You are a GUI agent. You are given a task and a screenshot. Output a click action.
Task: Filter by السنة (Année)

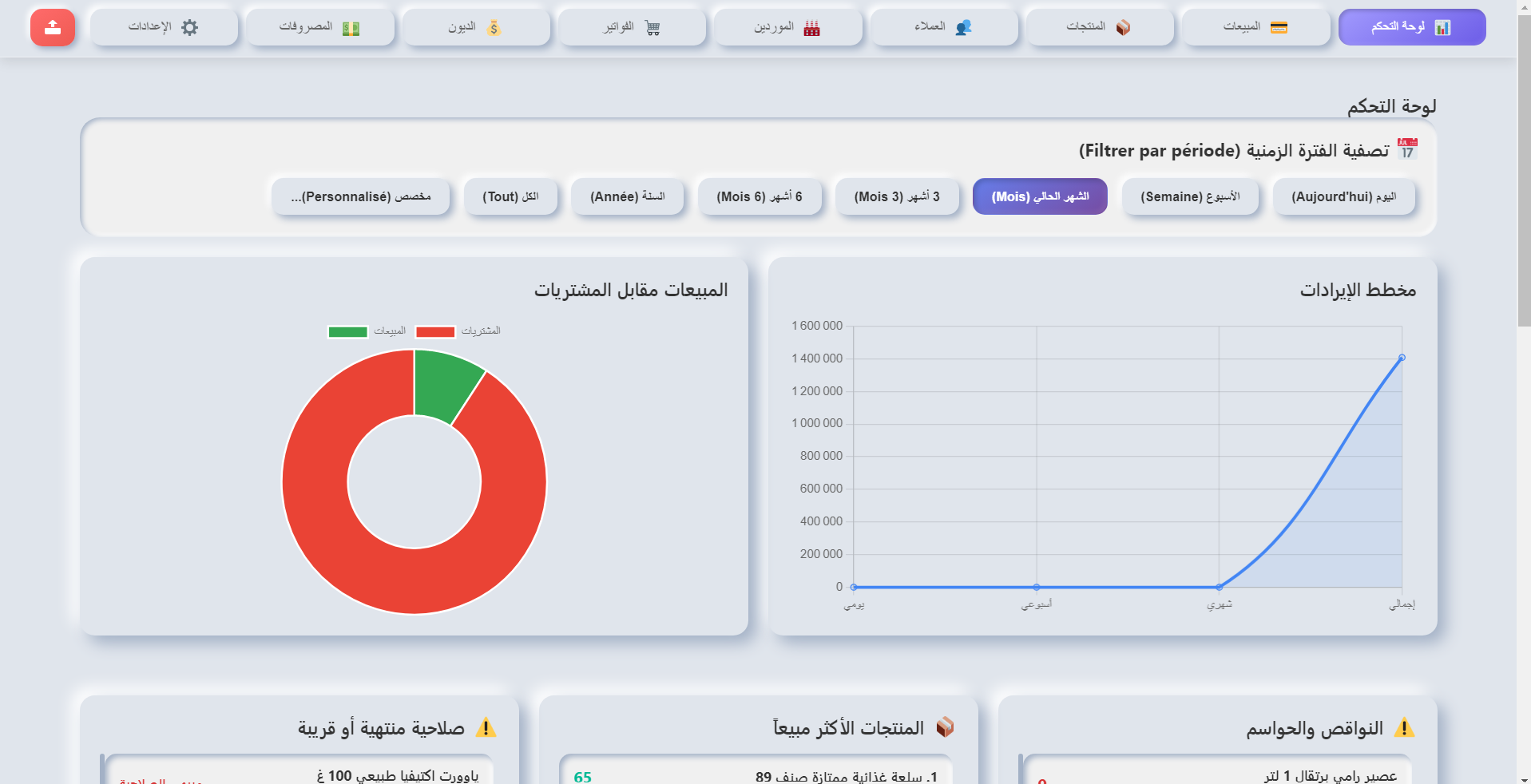click(628, 196)
